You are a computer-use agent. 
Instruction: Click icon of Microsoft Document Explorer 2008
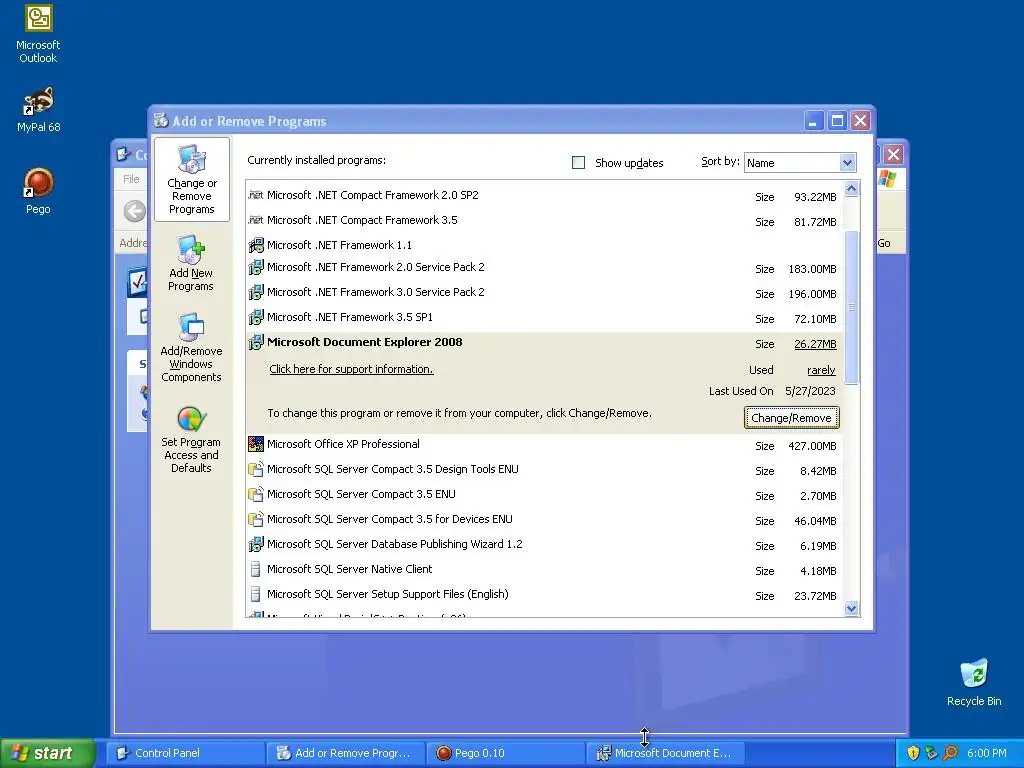[x=256, y=342]
